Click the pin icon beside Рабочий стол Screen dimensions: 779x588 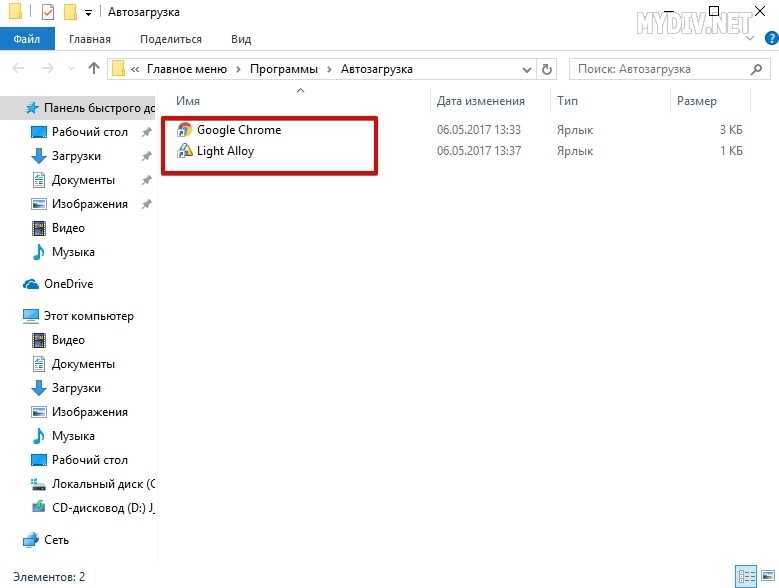click(147, 132)
